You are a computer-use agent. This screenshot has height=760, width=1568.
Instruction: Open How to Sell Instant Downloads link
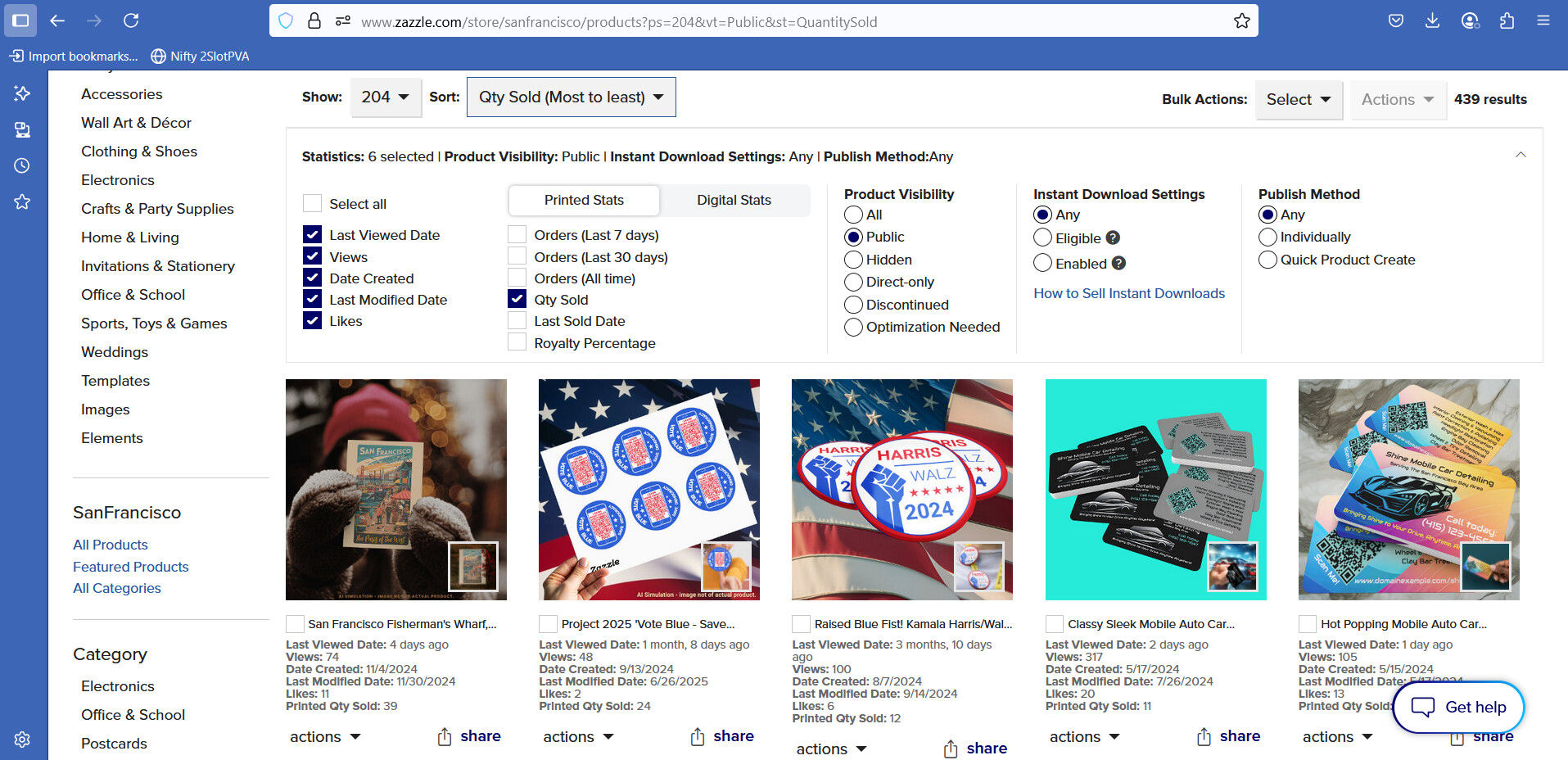pyautogui.click(x=1129, y=293)
